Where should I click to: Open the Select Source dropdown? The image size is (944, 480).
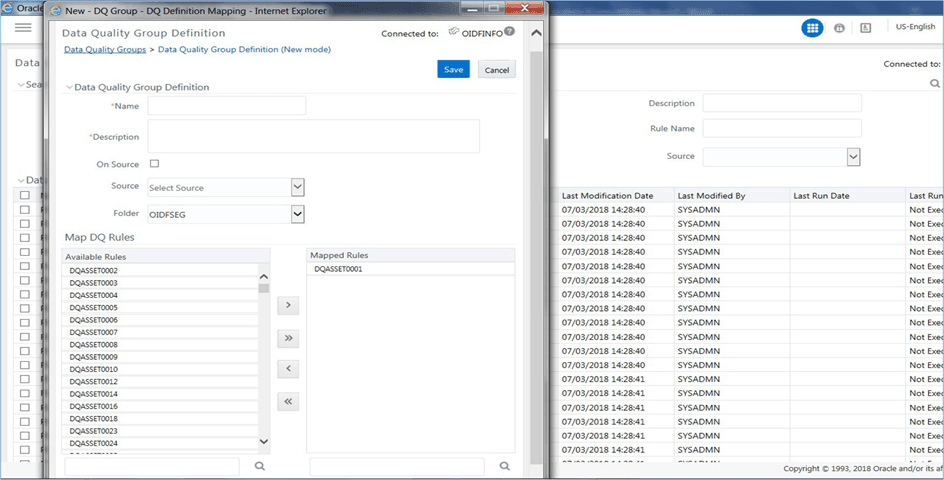pos(297,187)
